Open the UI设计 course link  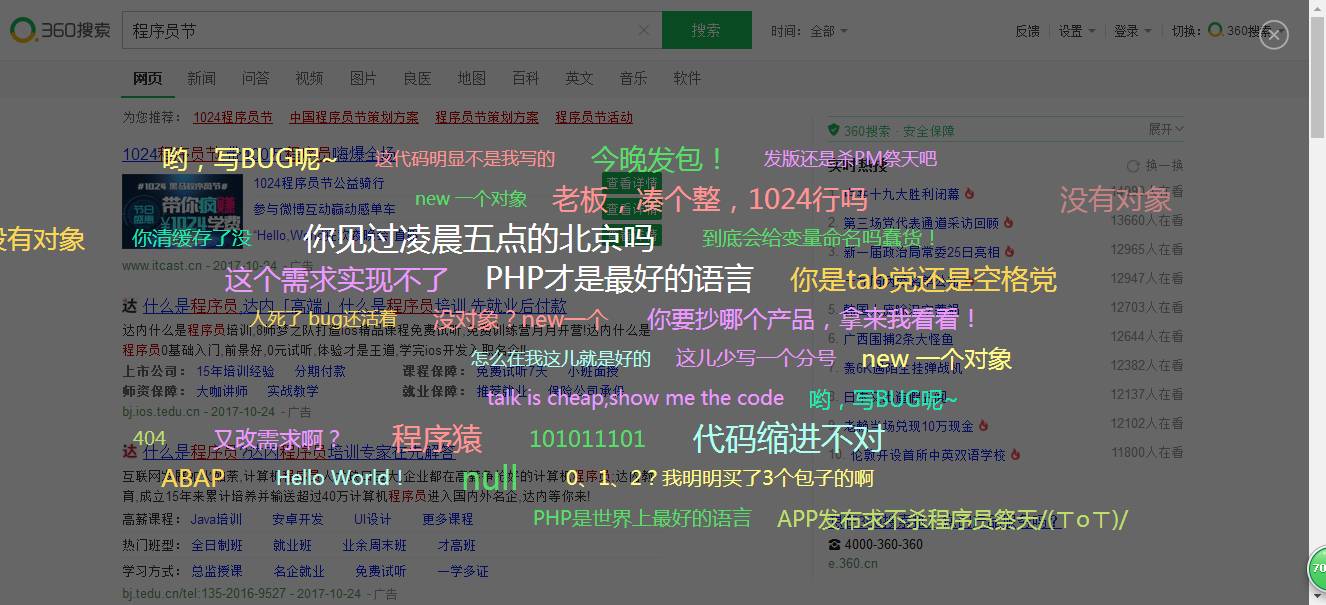click(373, 519)
